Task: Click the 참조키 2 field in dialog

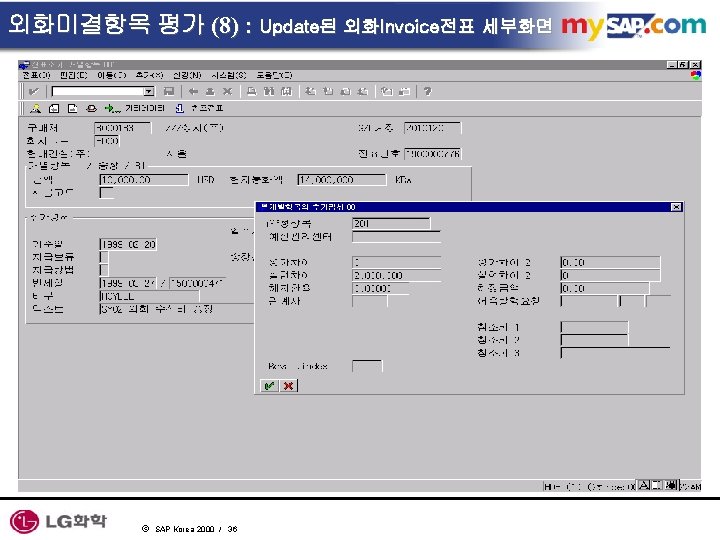Action: pyautogui.click(x=594, y=340)
